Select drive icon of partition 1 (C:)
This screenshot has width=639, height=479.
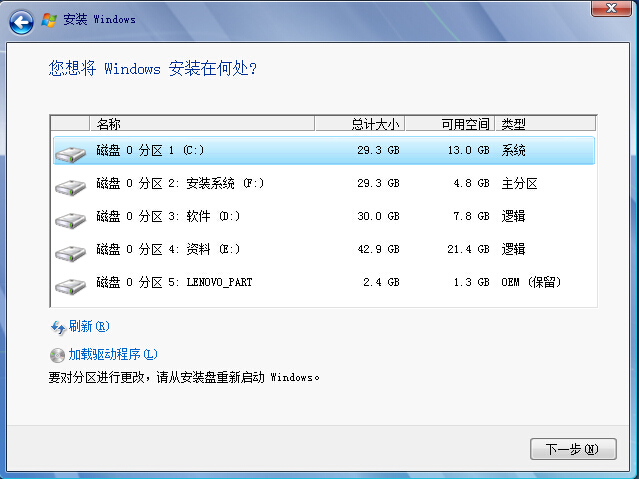[71, 154]
